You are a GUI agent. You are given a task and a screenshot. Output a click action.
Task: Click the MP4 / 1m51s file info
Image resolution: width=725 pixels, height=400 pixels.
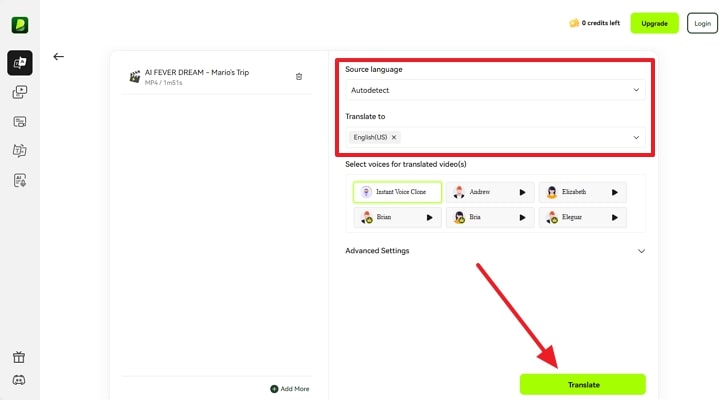click(x=163, y=83)
